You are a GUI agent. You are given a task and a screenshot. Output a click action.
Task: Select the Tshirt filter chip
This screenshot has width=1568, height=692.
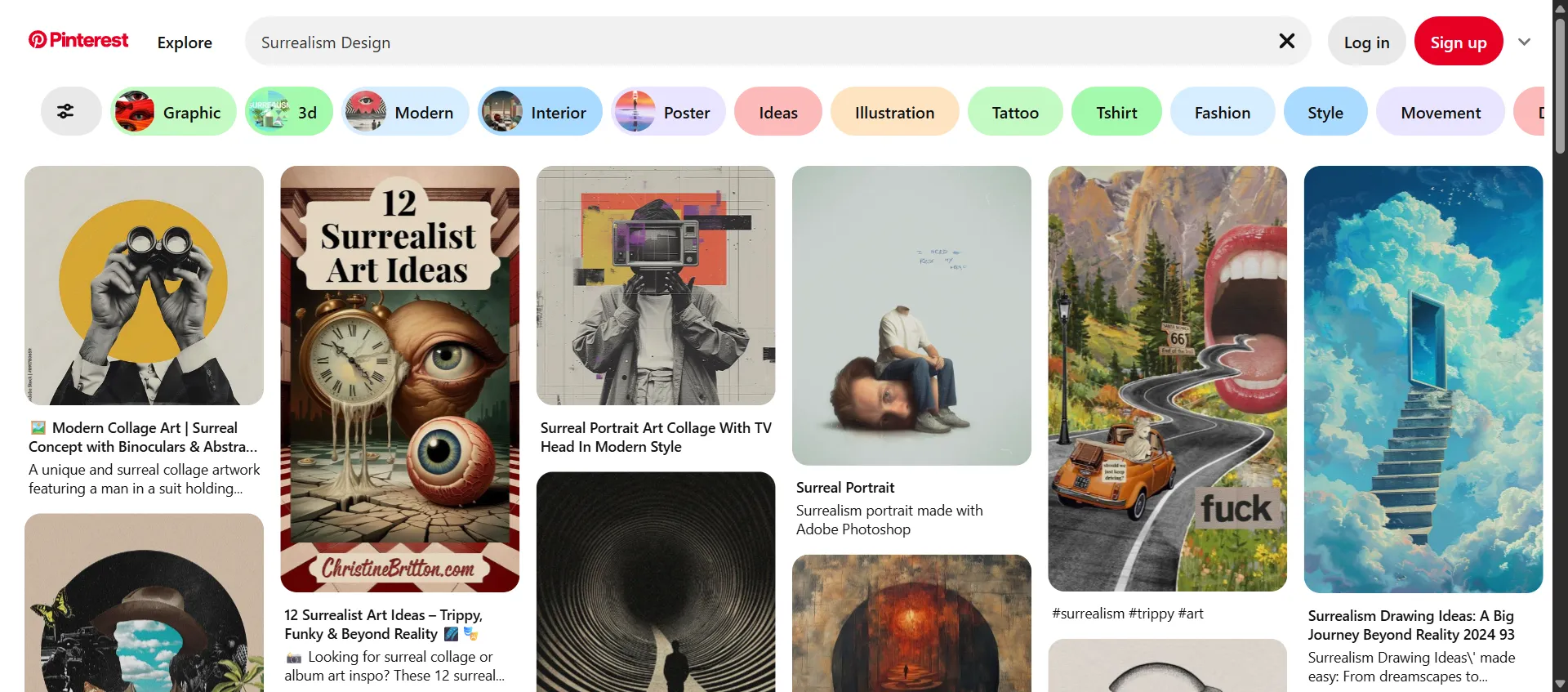(1116, 112)
